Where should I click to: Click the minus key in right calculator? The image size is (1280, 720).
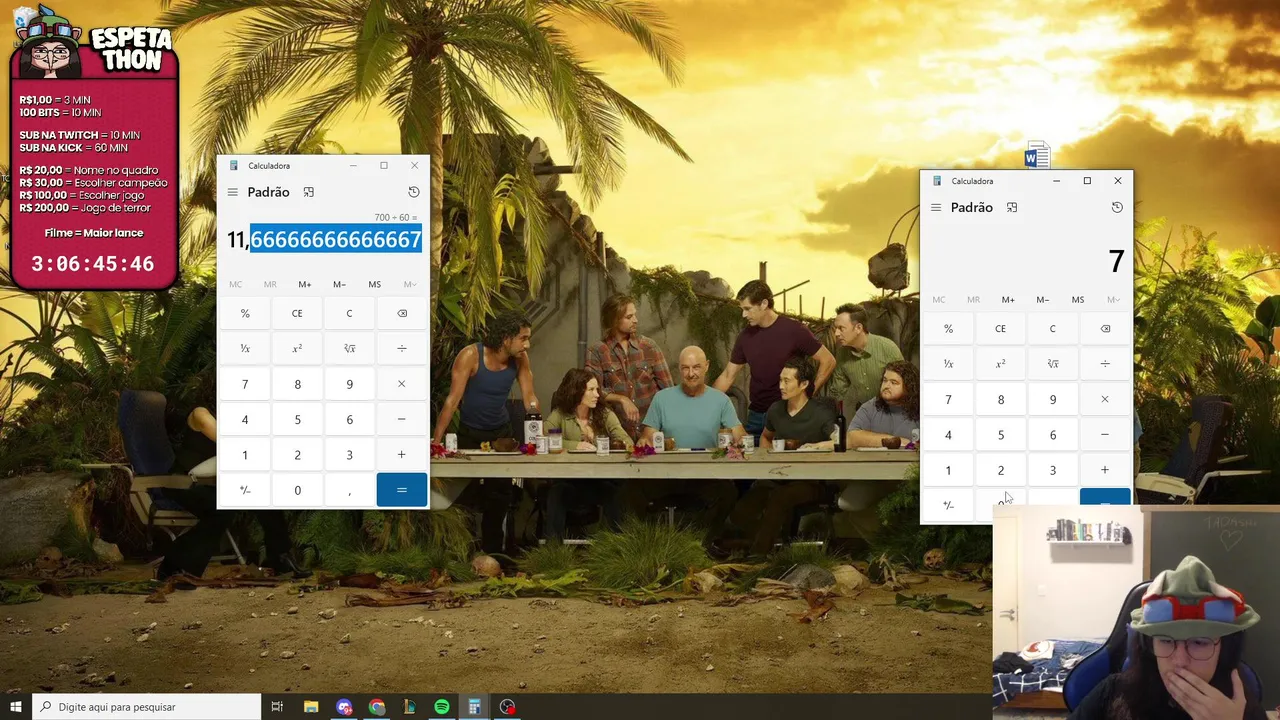tap(1105, 435)
